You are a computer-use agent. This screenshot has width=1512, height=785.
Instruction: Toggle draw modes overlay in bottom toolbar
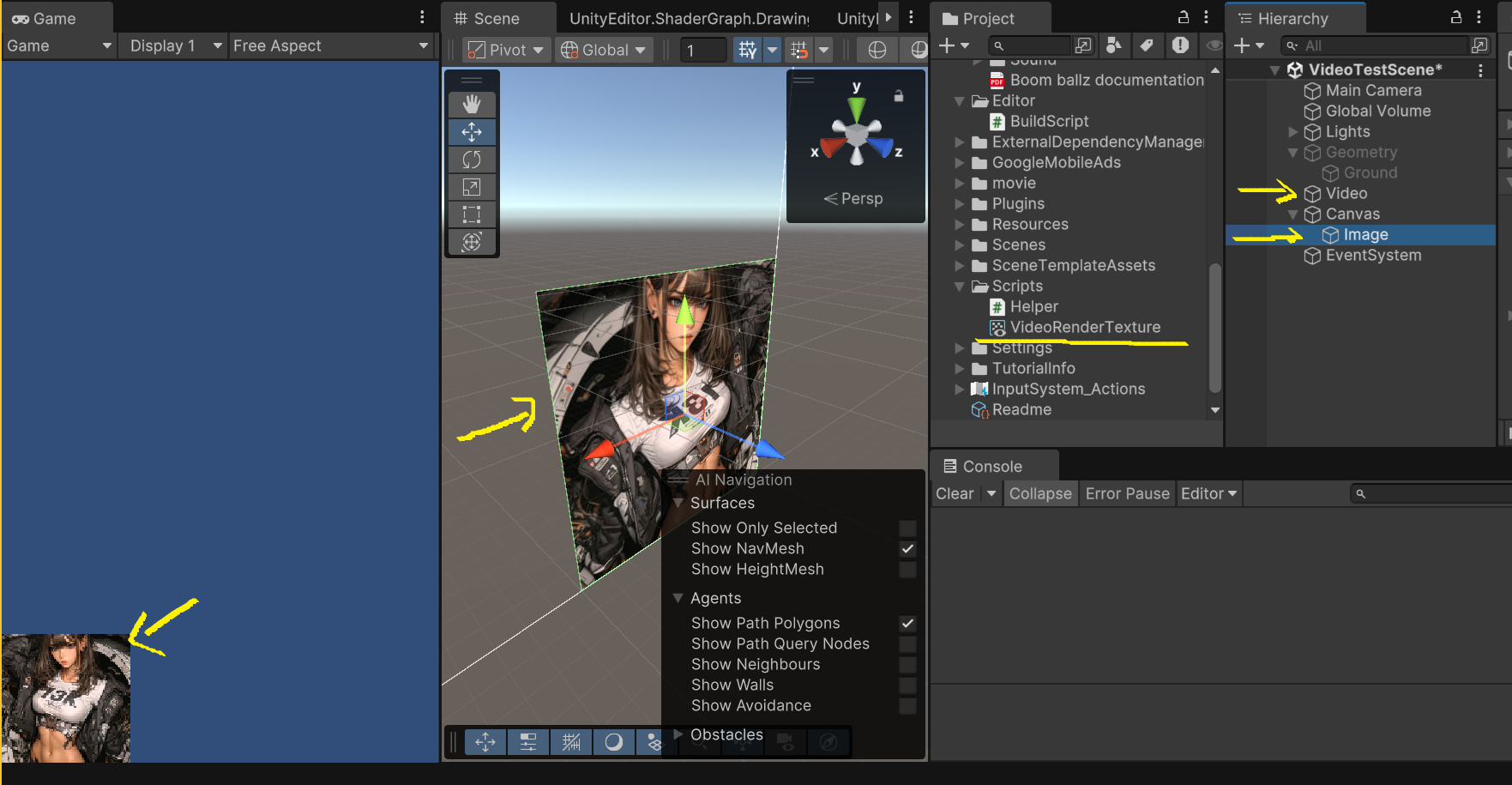click(x=614, y=742)
